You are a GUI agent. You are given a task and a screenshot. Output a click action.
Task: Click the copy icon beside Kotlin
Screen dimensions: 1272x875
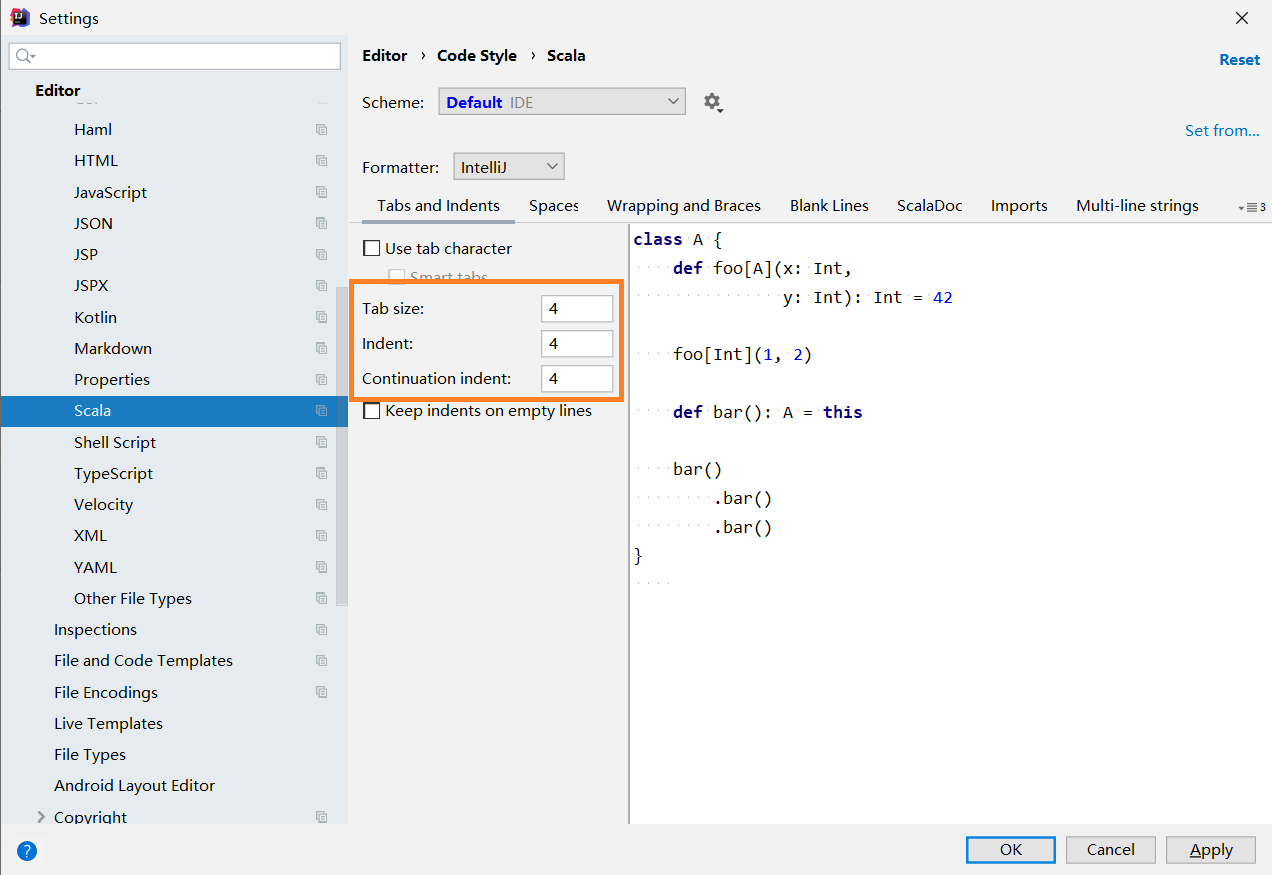pos(321,317)
